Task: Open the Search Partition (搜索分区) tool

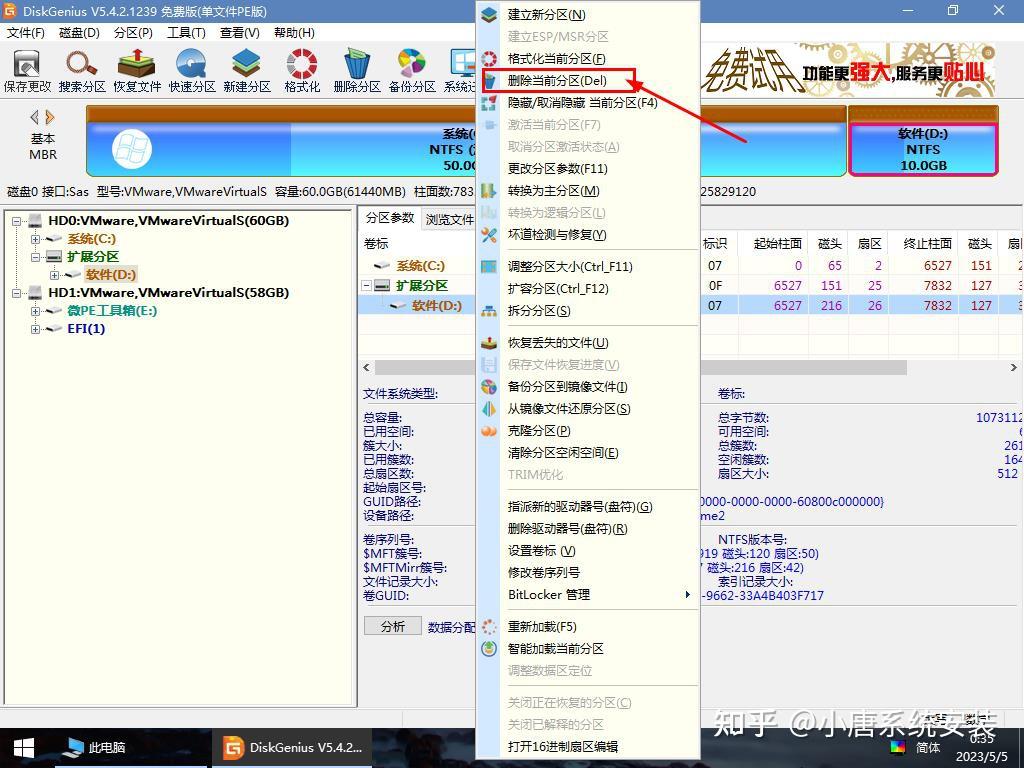Action: (82, 71)
